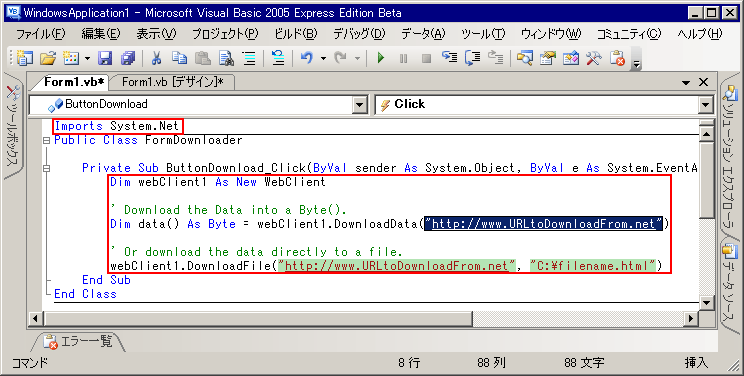Open the ツール(T) menu

483,34
